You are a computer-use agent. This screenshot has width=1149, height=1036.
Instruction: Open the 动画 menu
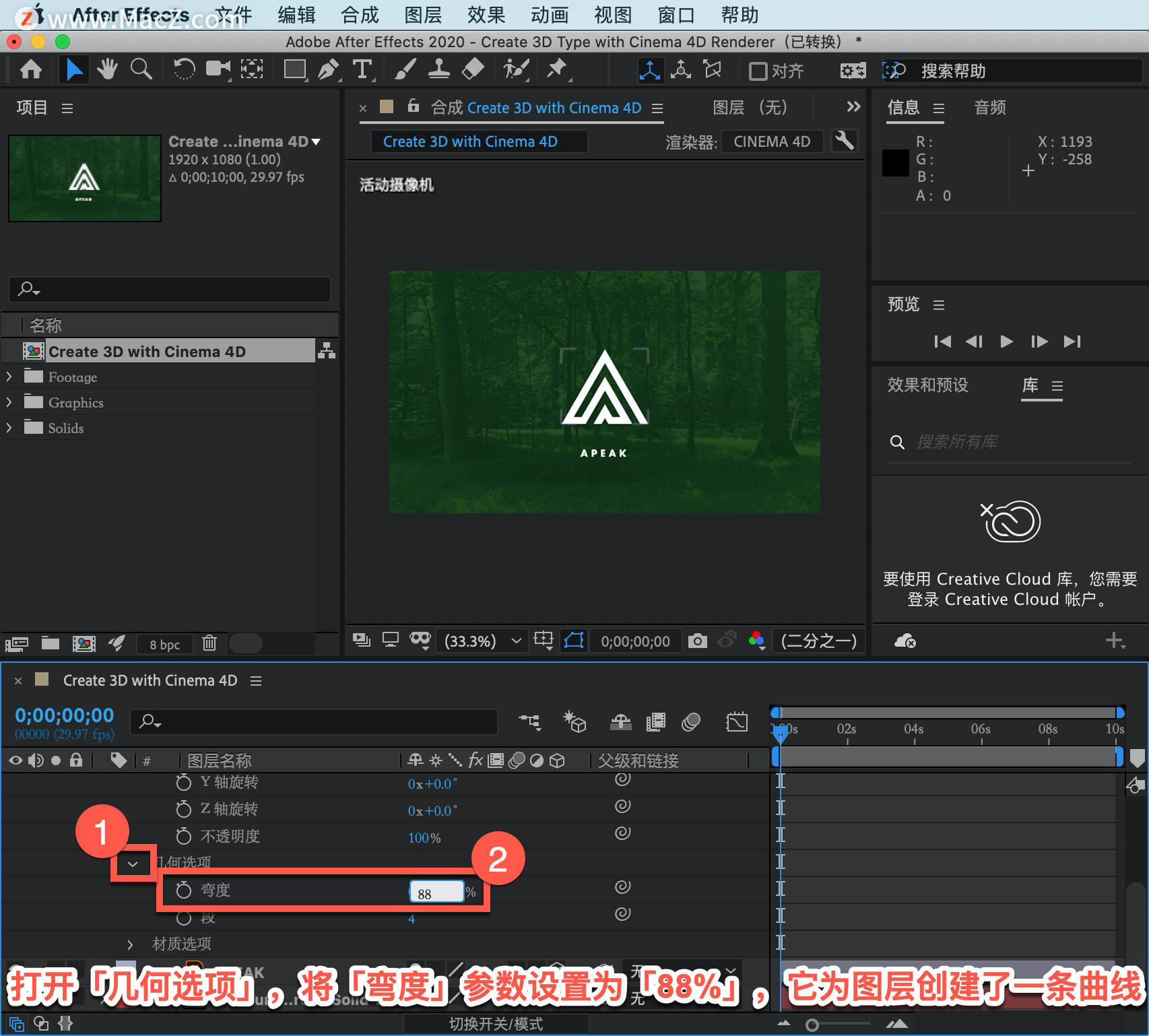click(x=550, y=15)
